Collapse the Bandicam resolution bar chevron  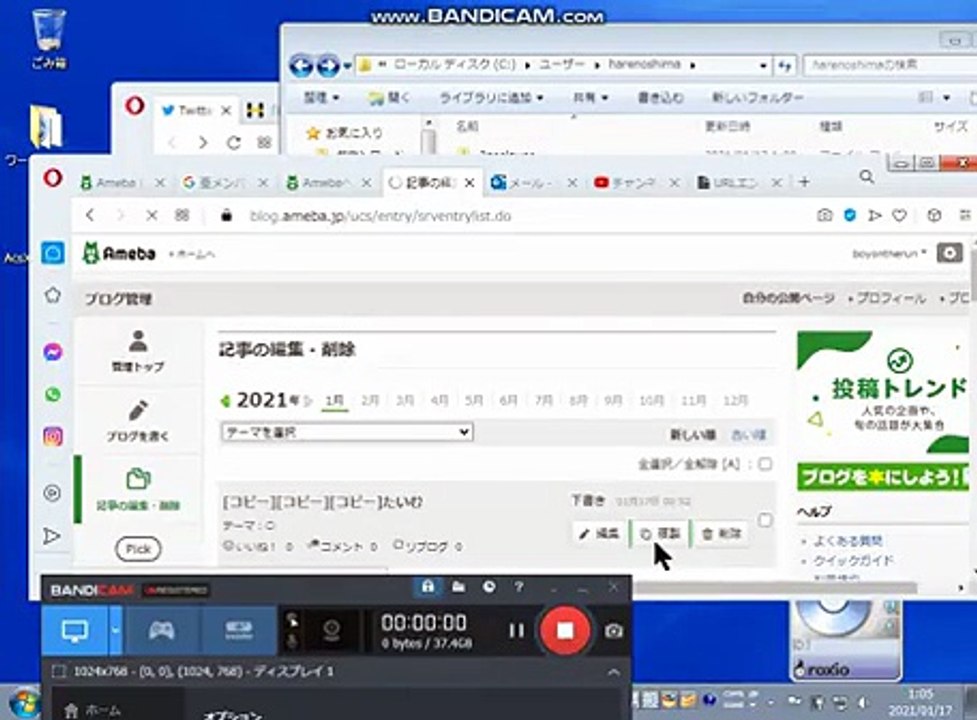[x=614, y=671]
